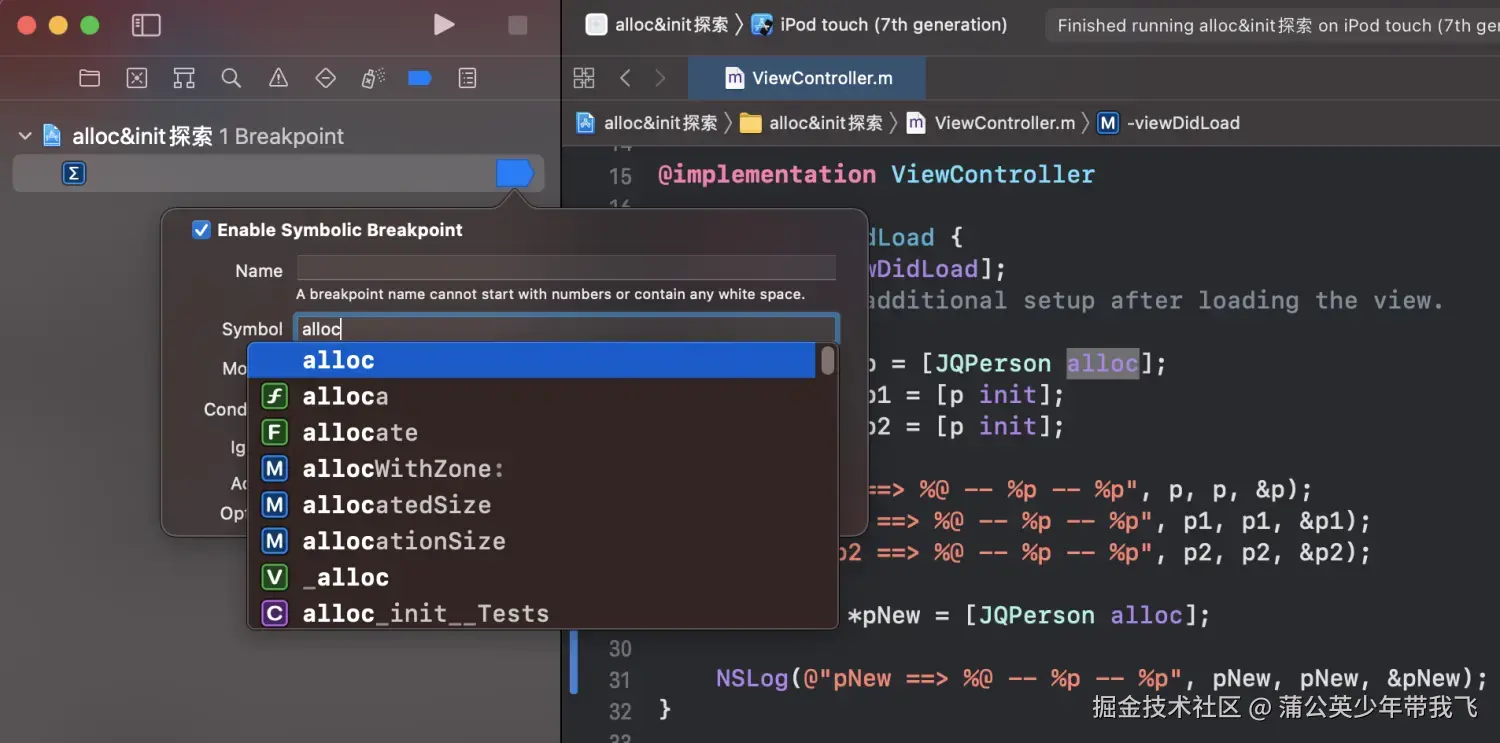The height and width of the screenshot is (743, 1500).
Task: Click the highlighted alloc in the code
Action: (1102, 363)
